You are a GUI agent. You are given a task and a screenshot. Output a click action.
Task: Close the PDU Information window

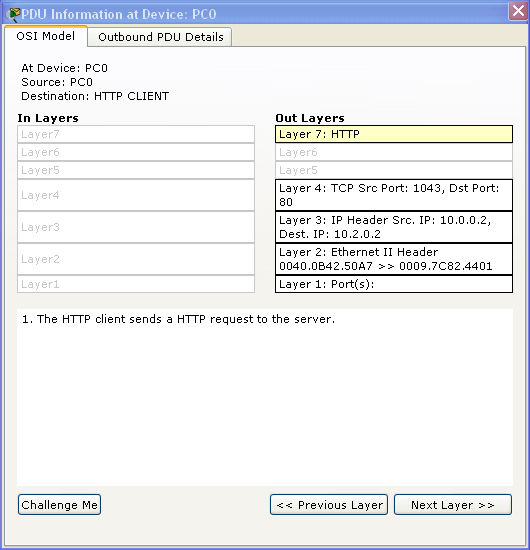coord(518,11)
